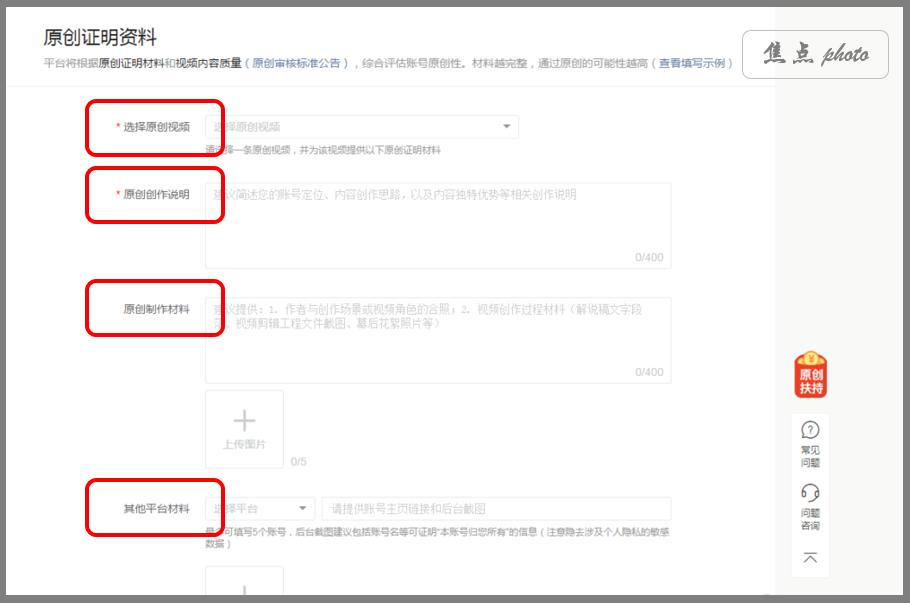This screenshot has height=603, width=910.
Task: Open the 常见问题 question mark icon
Action: [810, 430]
